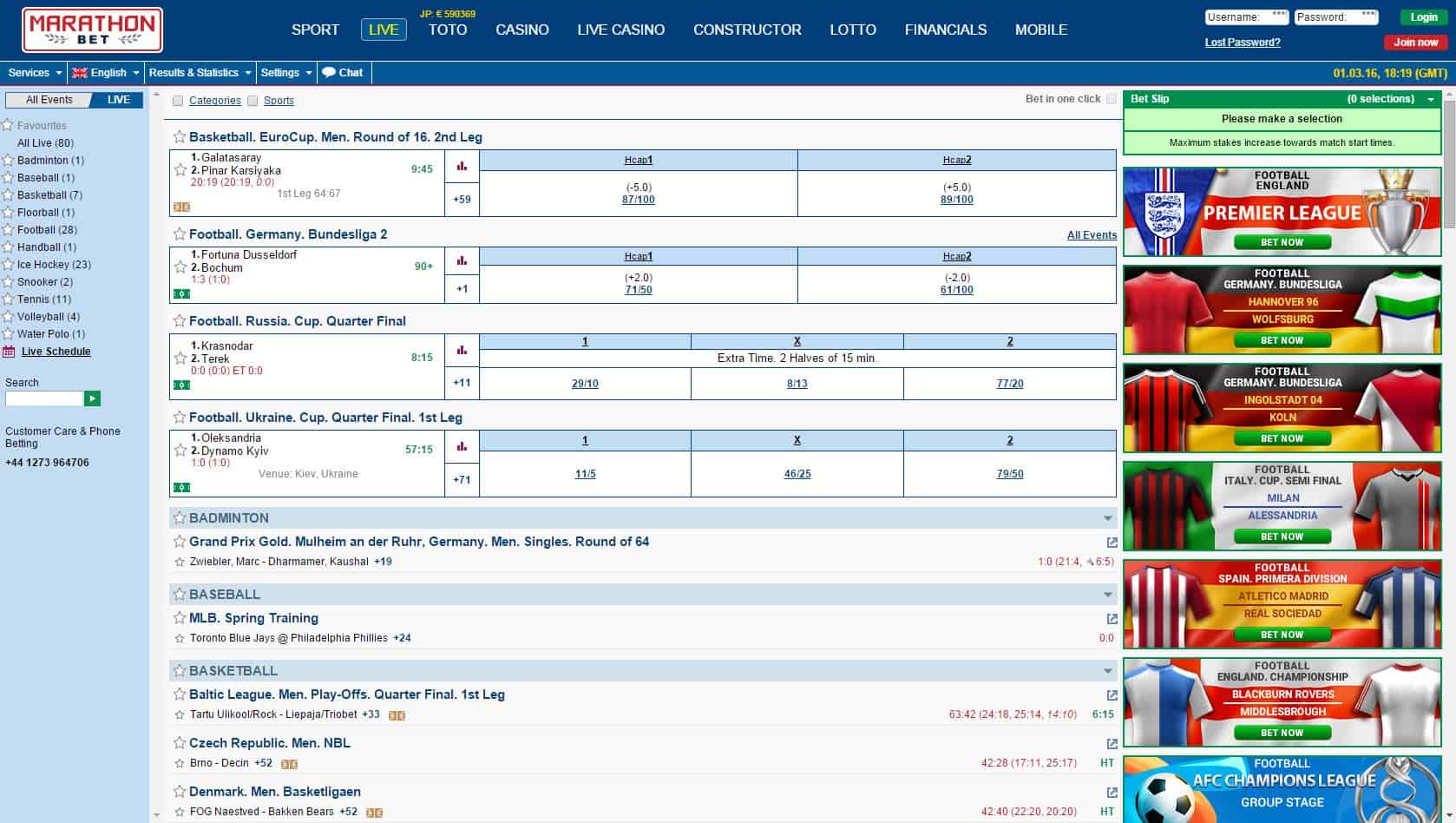The width and height of the screenshot is (1456, 823).
Task: Star the Zwiebler vs Dharmamer match row
Action: (180, 562)
